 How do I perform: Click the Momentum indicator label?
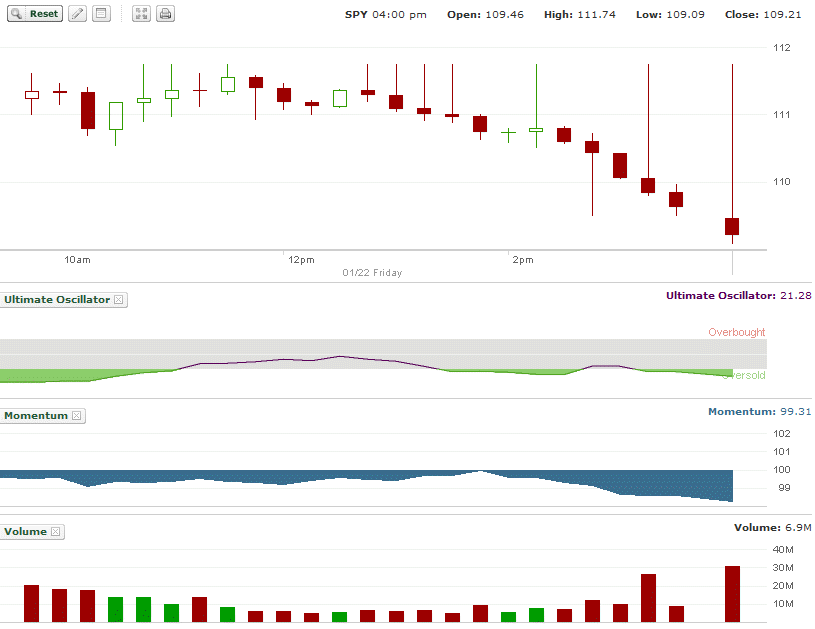(x=36, y=416)
